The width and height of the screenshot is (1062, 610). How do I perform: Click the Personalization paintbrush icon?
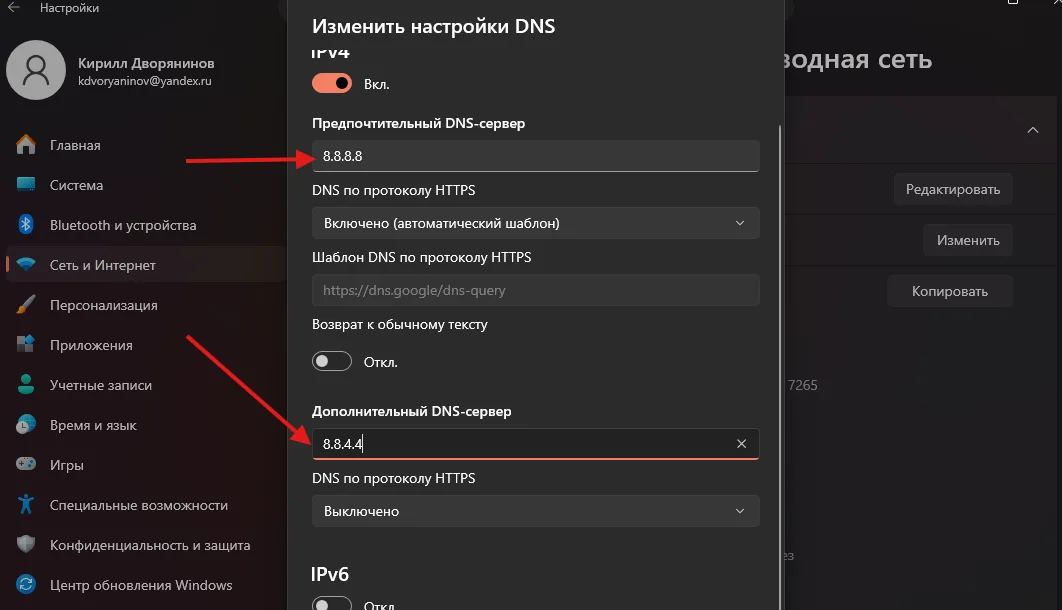coord(27,305)
